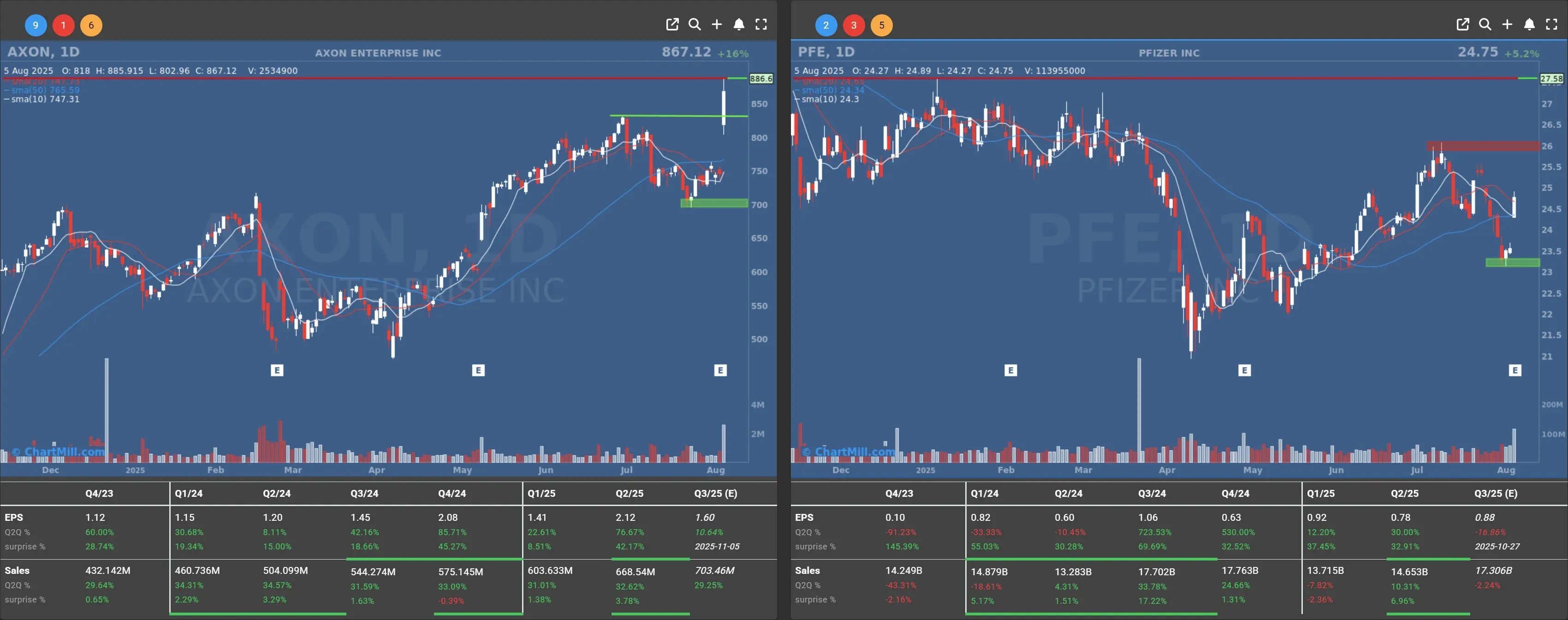Click PFIZER INC company name header
1568x620 pixels.
point(1169,53)
